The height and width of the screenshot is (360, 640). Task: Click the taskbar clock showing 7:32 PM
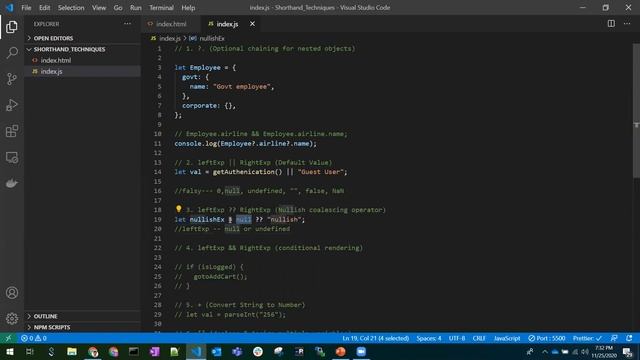(x=604, y=352)
